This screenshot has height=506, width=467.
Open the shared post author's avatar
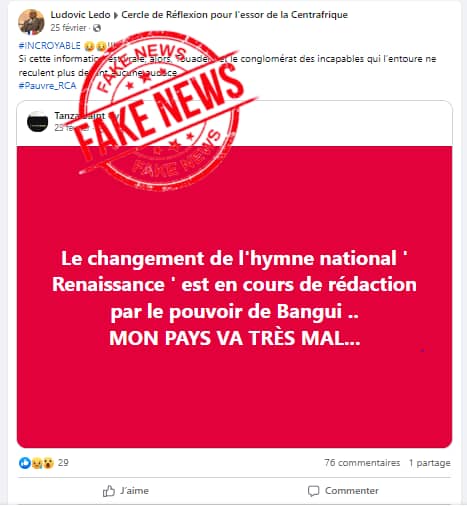(x=37, y=121)
